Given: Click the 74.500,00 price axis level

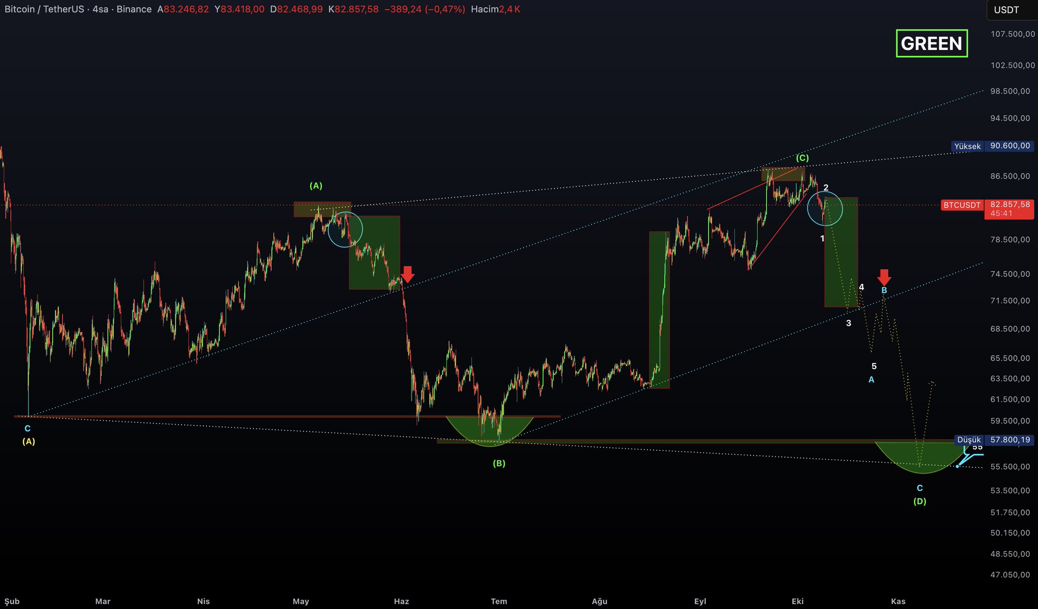Looking at the screenshot, I should pos(1010,274).
